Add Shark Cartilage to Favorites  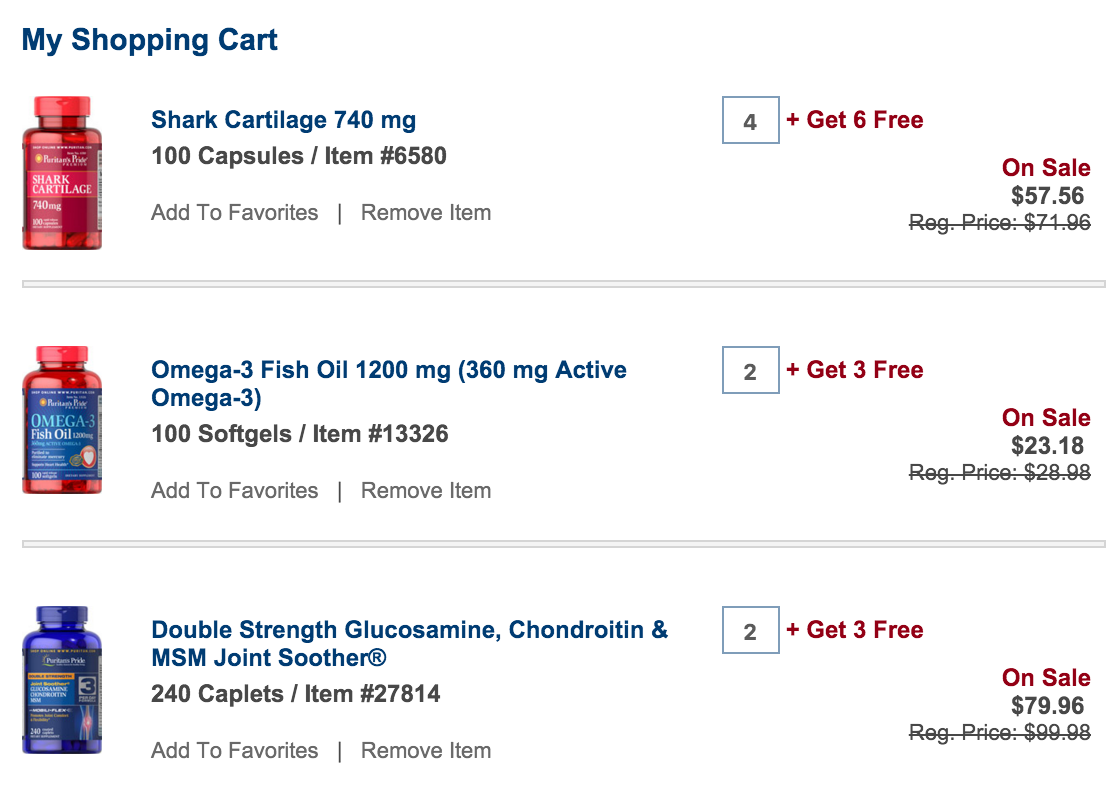[235, 213]
